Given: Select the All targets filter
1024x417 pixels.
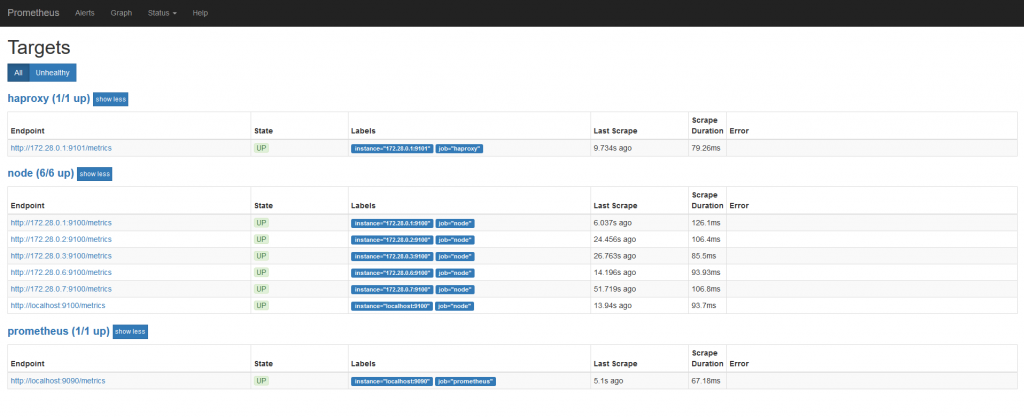Looking at the screenshot, I should [x=18, y=72].
